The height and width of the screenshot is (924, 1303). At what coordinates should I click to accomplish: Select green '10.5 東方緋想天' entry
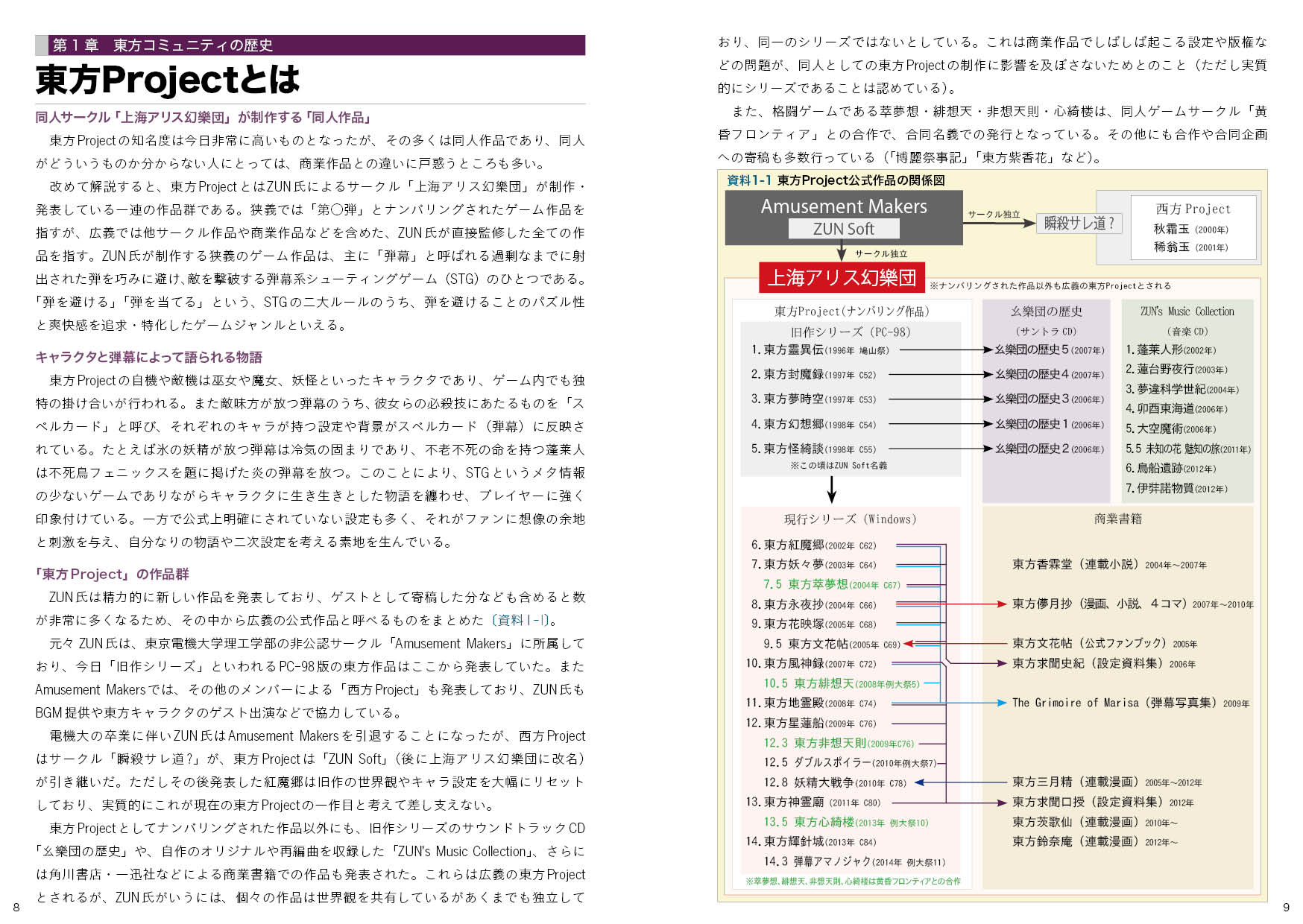click(842, 684)
